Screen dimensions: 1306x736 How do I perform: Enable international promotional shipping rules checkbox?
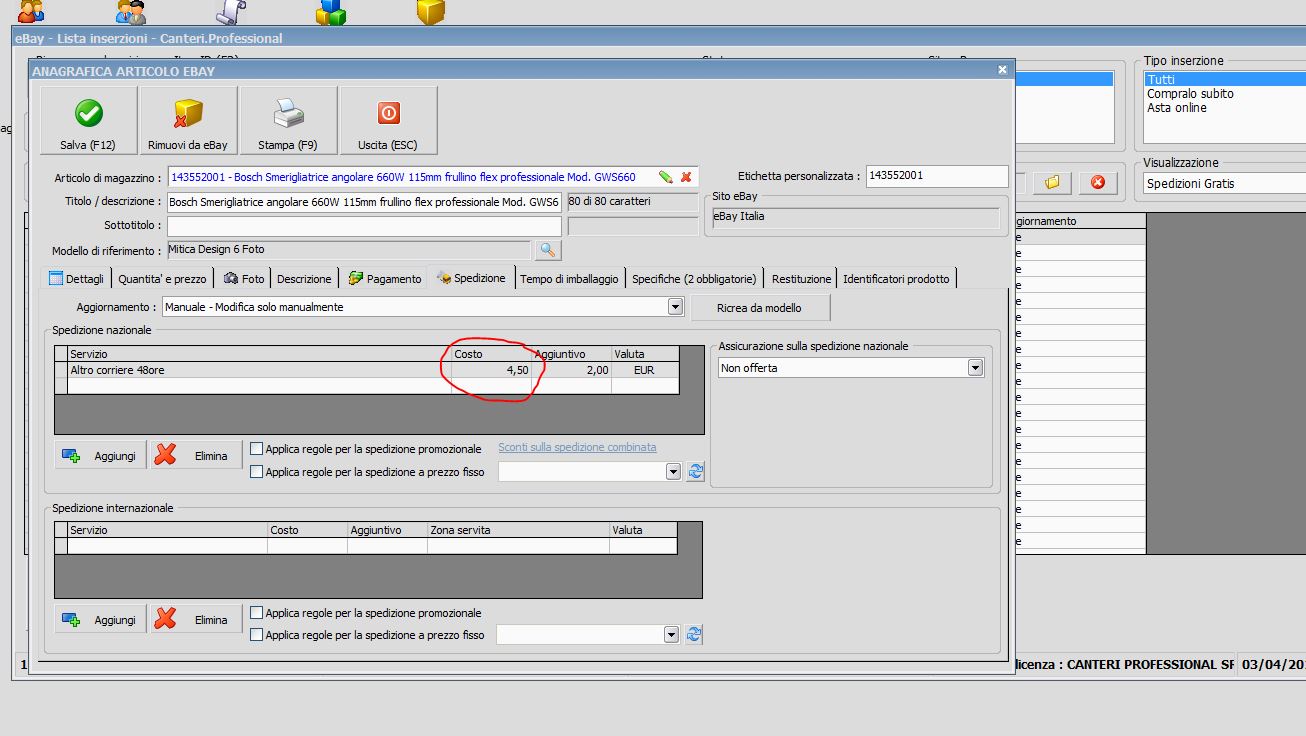[257, 613]
